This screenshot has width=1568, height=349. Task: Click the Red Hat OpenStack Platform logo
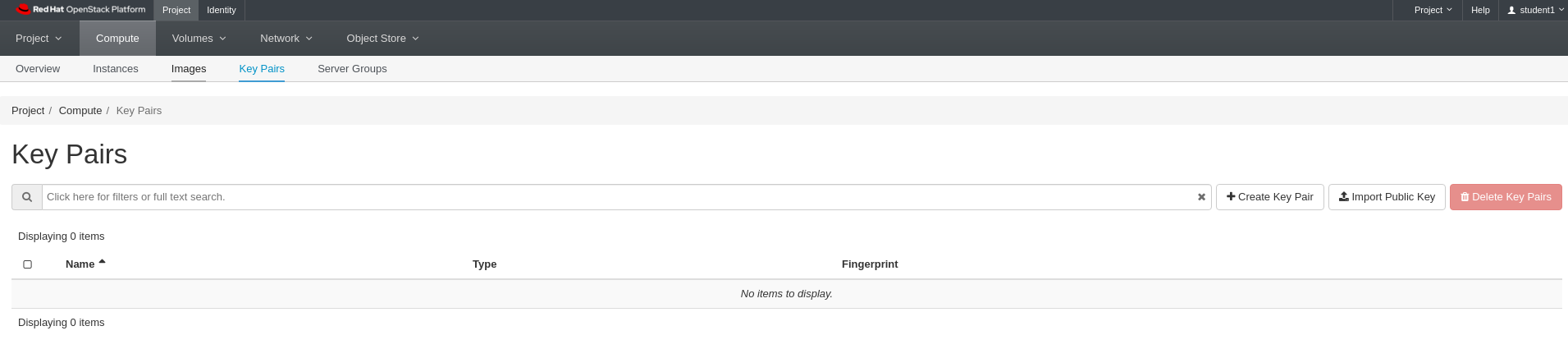[x=80, y=10]
